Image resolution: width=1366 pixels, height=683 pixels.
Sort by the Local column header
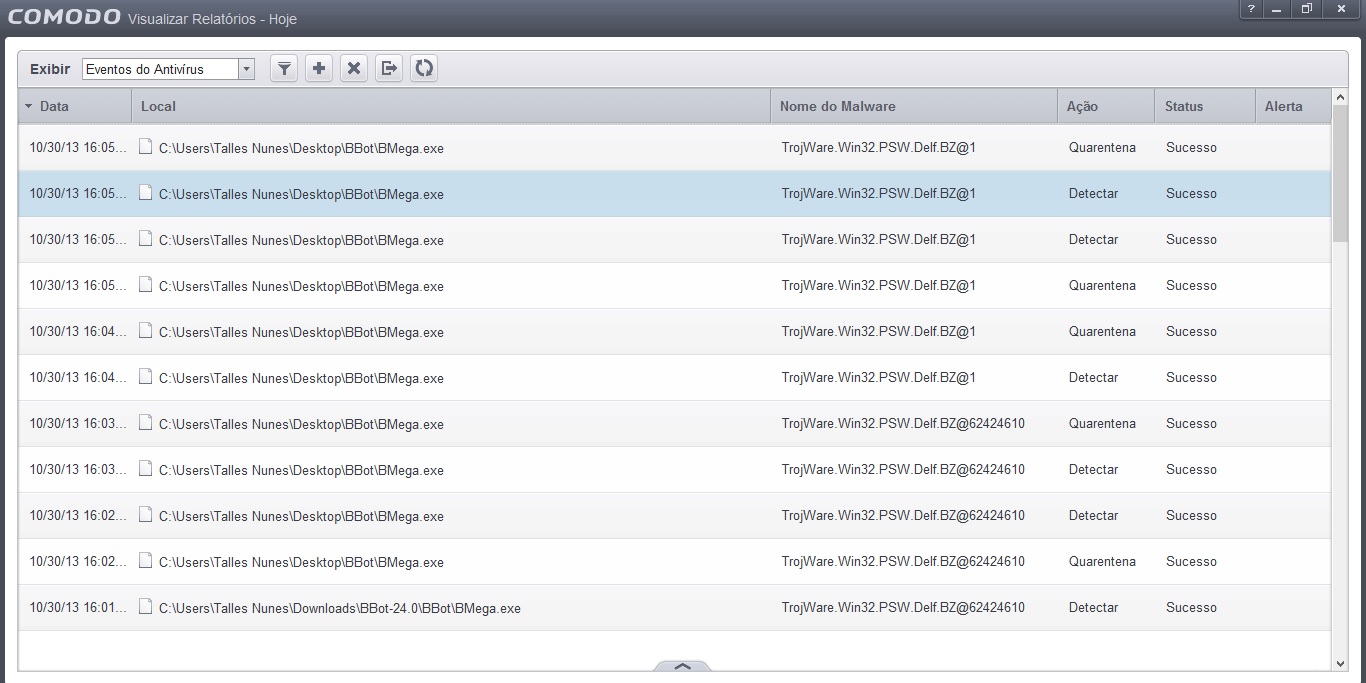click(x=450, y=106)
